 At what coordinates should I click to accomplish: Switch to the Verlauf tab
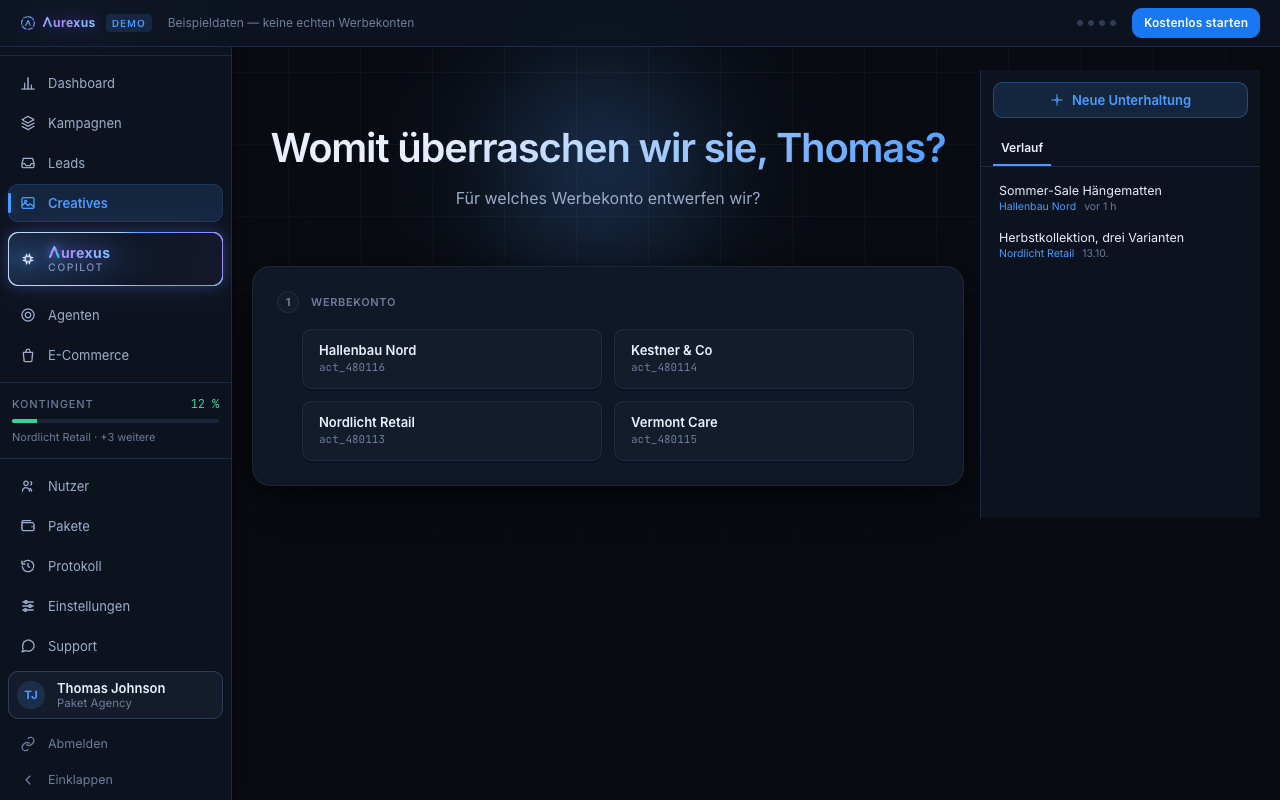click(x=1022, y=148)
